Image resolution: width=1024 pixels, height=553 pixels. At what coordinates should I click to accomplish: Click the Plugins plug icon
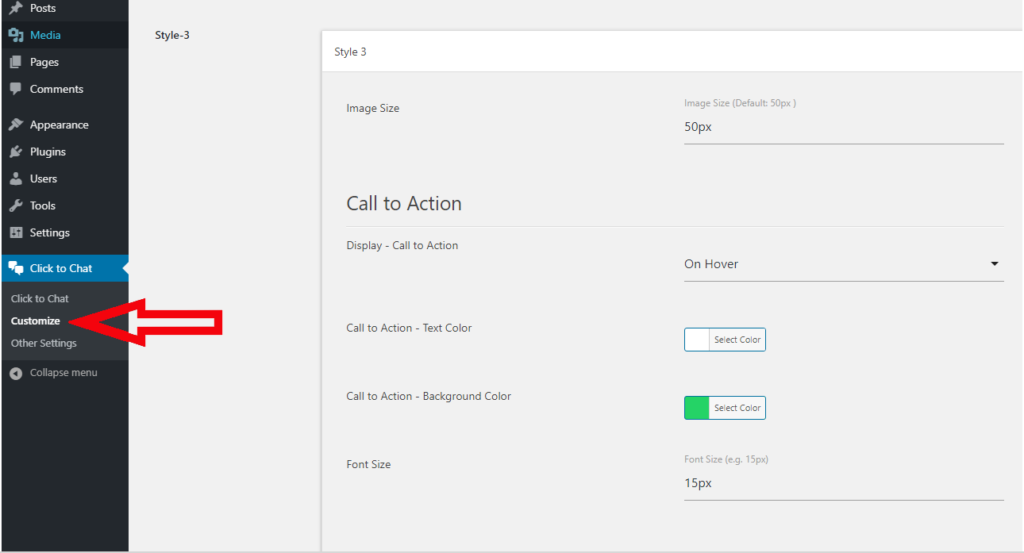tap(16, 151)
